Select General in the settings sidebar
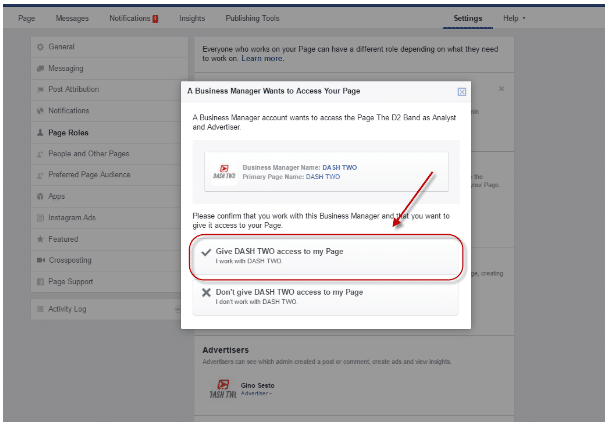609x425 pixels. point(109,47)
